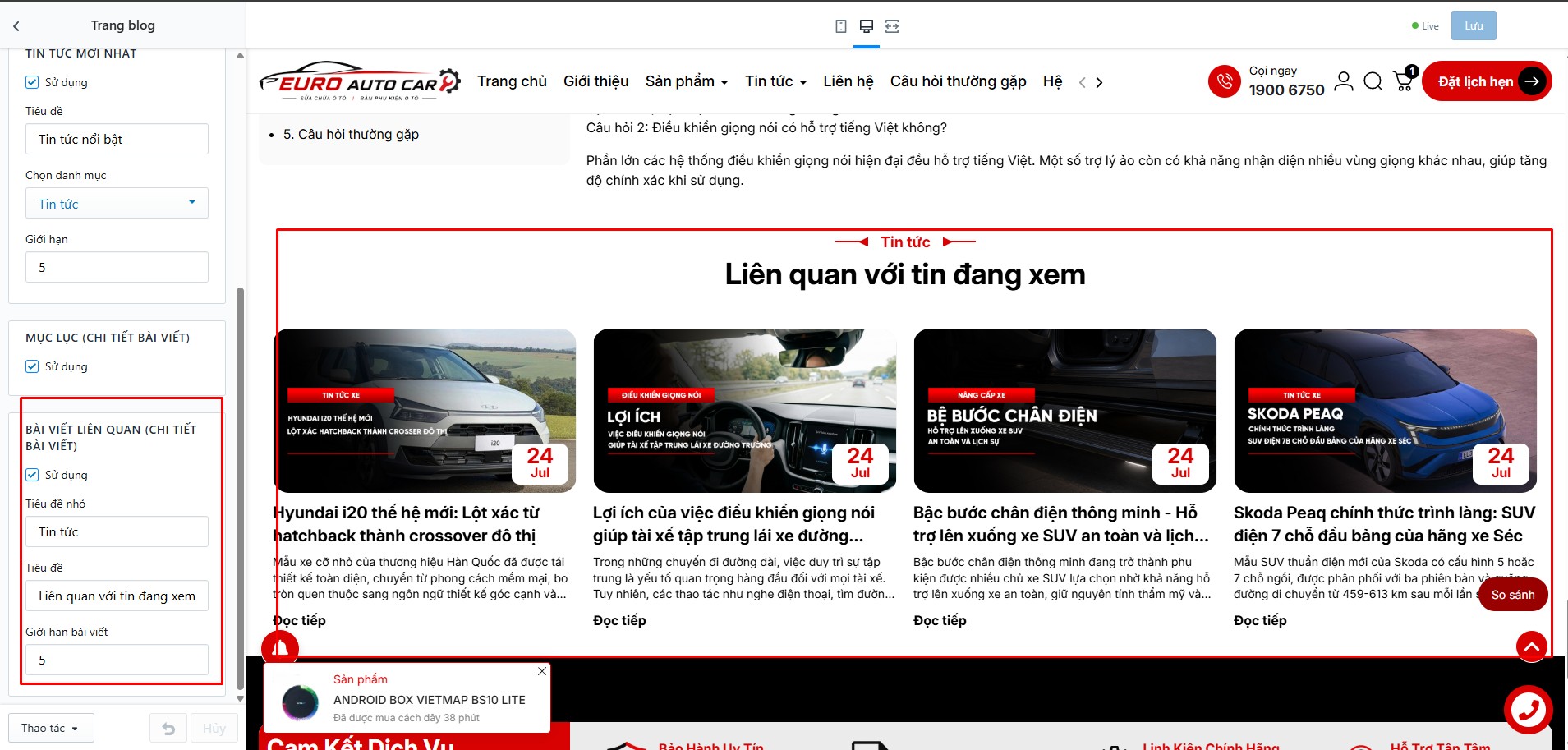The height and width of the screenshot is (750, 1568).
Task: Open the Bệ bước chân điện thumbnail
Action: 1065,411
